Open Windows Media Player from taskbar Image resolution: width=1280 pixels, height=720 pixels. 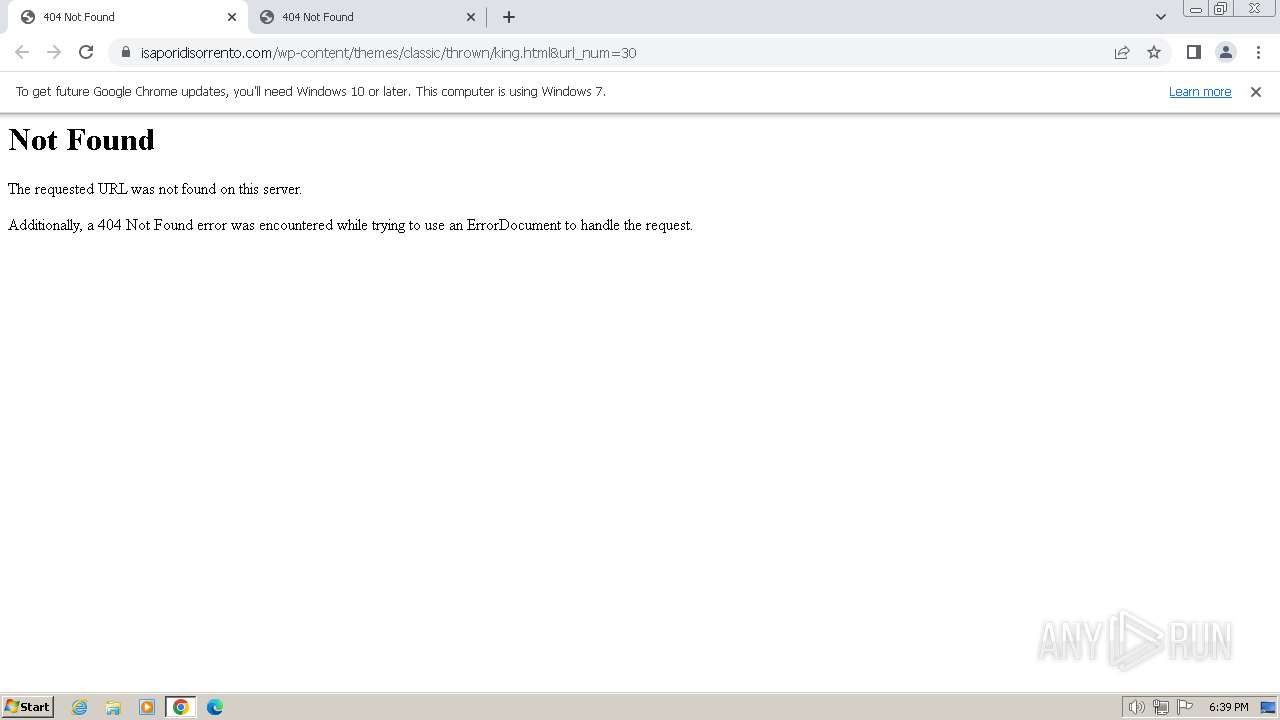147,707
